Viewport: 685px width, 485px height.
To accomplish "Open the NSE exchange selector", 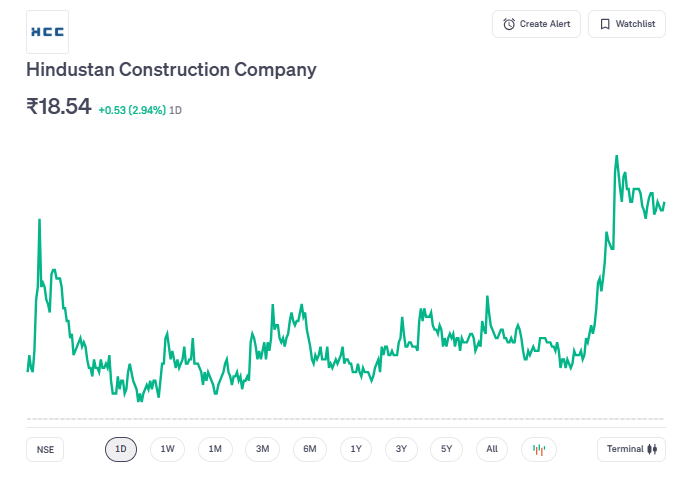I will tap(45, 449).
